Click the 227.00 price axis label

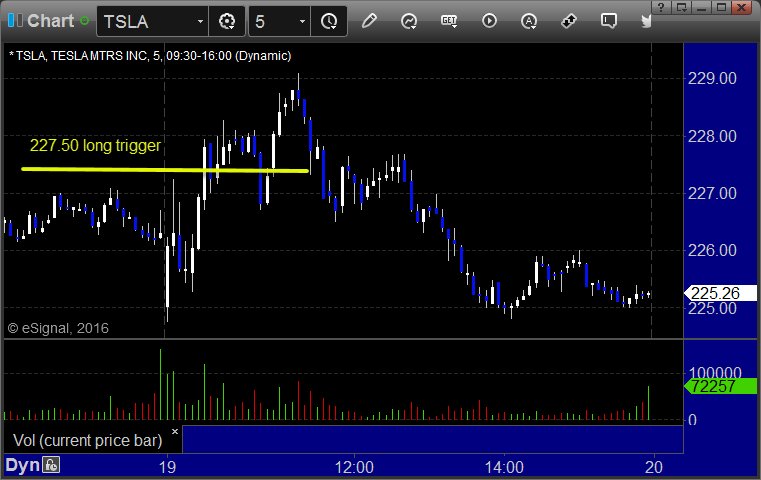712,193
